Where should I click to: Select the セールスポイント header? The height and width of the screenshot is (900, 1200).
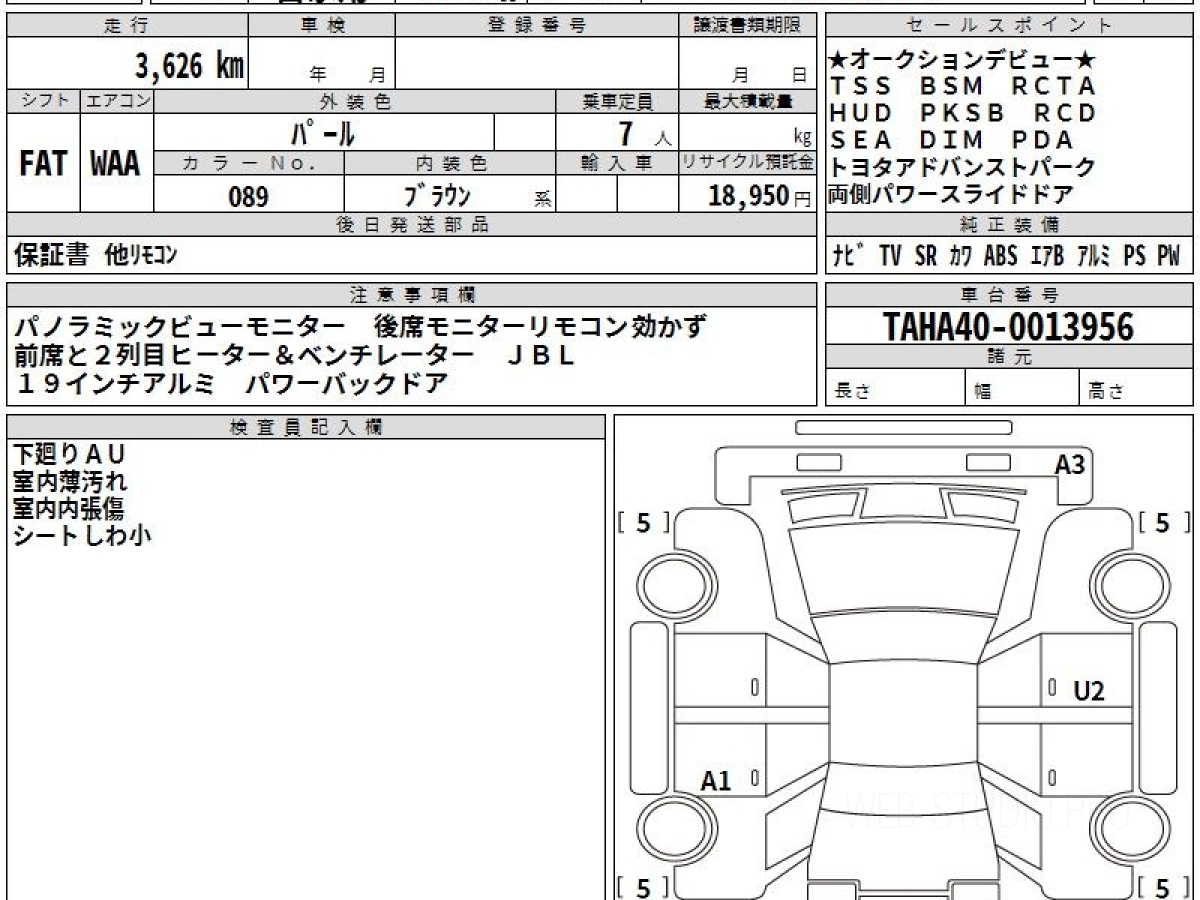[x=1010, y=26]
